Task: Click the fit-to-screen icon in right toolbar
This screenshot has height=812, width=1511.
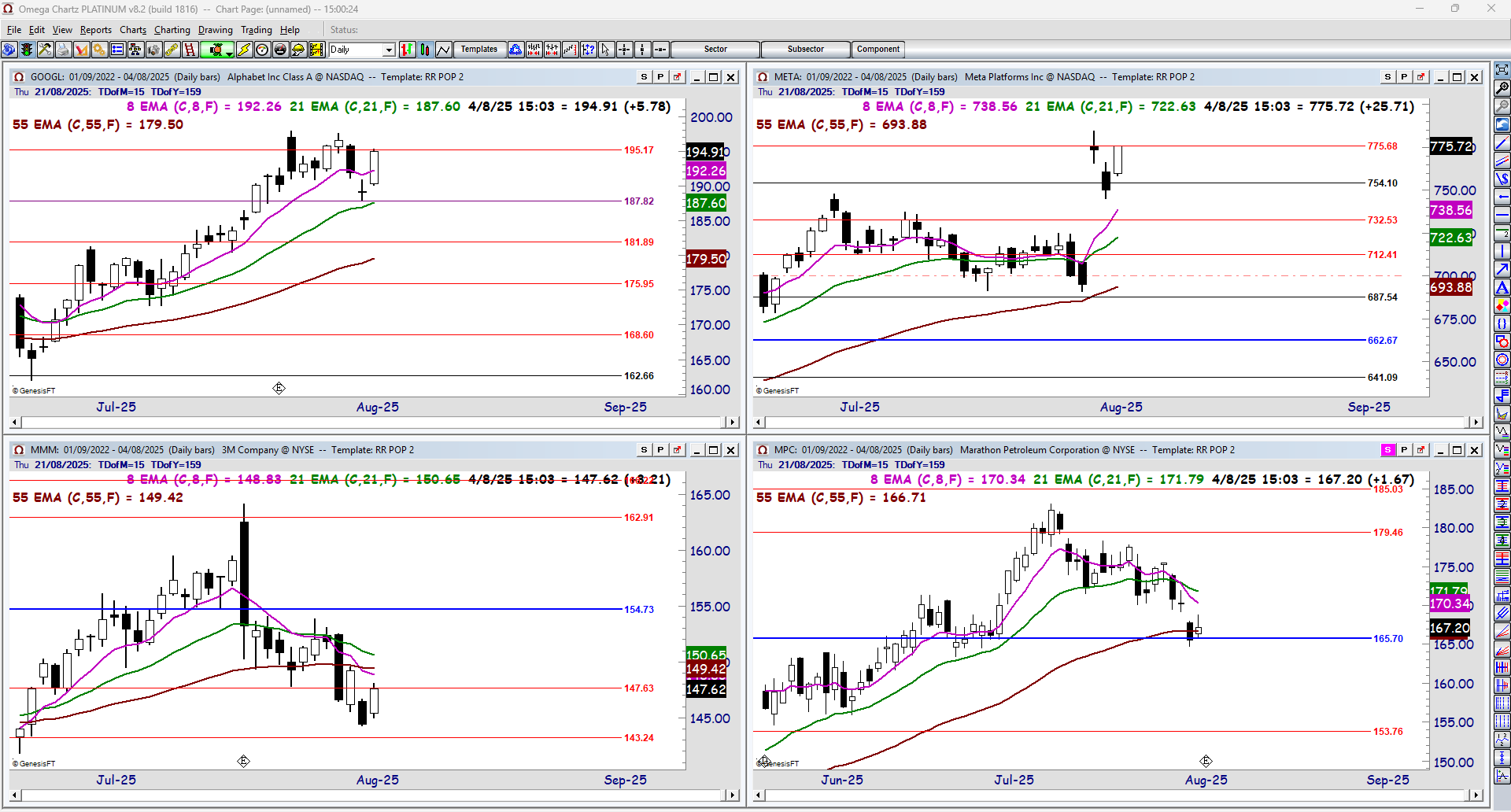Action: click(x=1502, y=70)
